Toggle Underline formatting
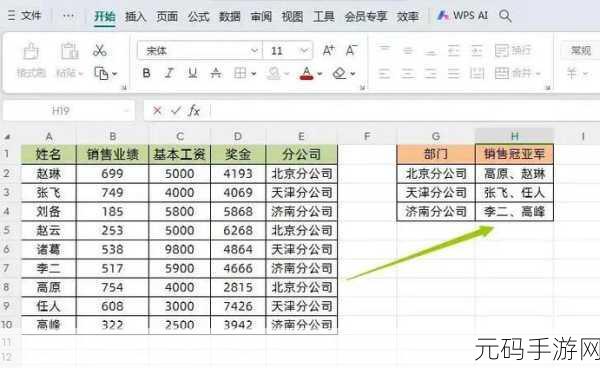The image size is (600, 368). click(192, 73)
